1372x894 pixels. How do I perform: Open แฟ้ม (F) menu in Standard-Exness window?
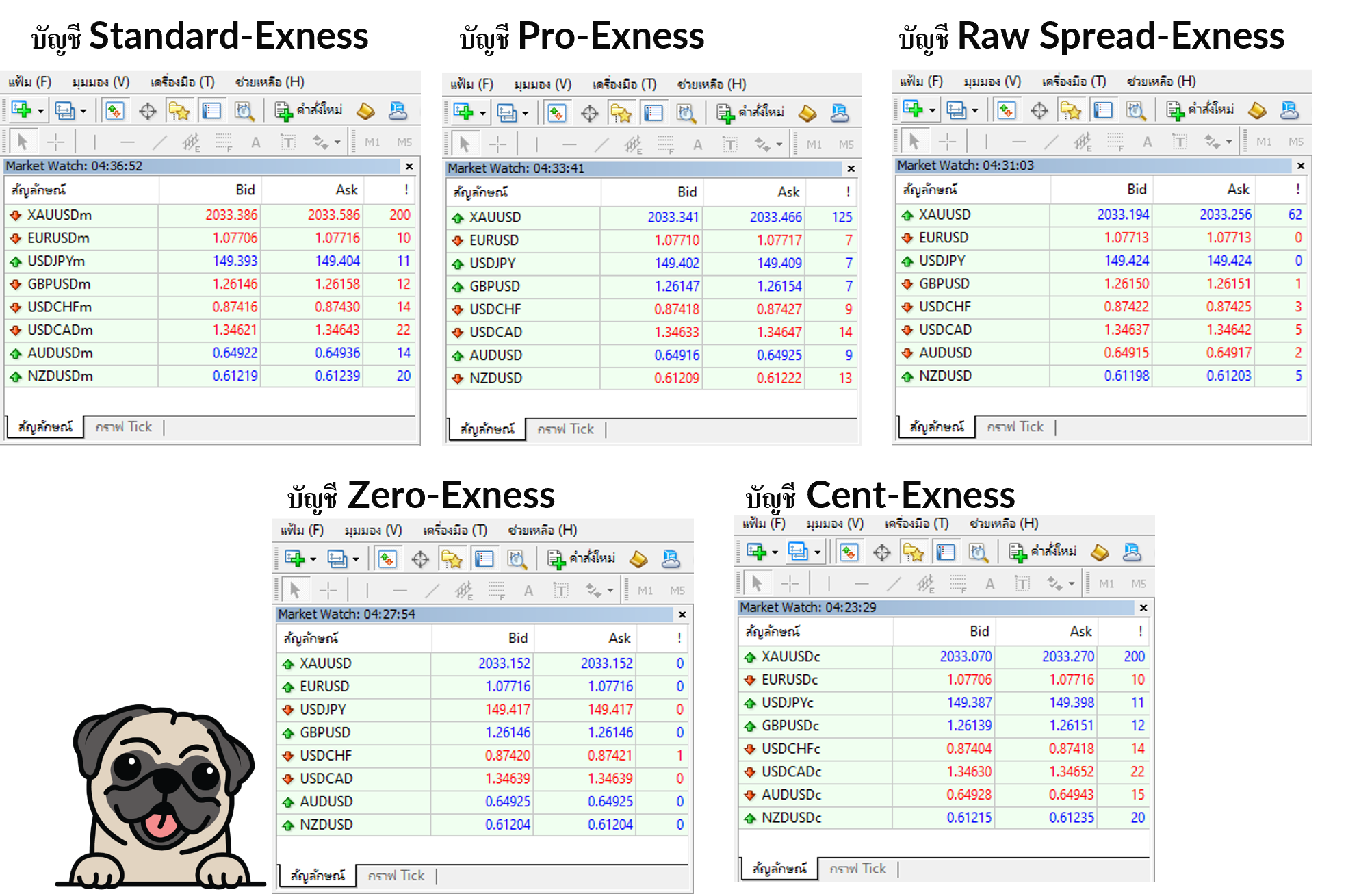29,81
